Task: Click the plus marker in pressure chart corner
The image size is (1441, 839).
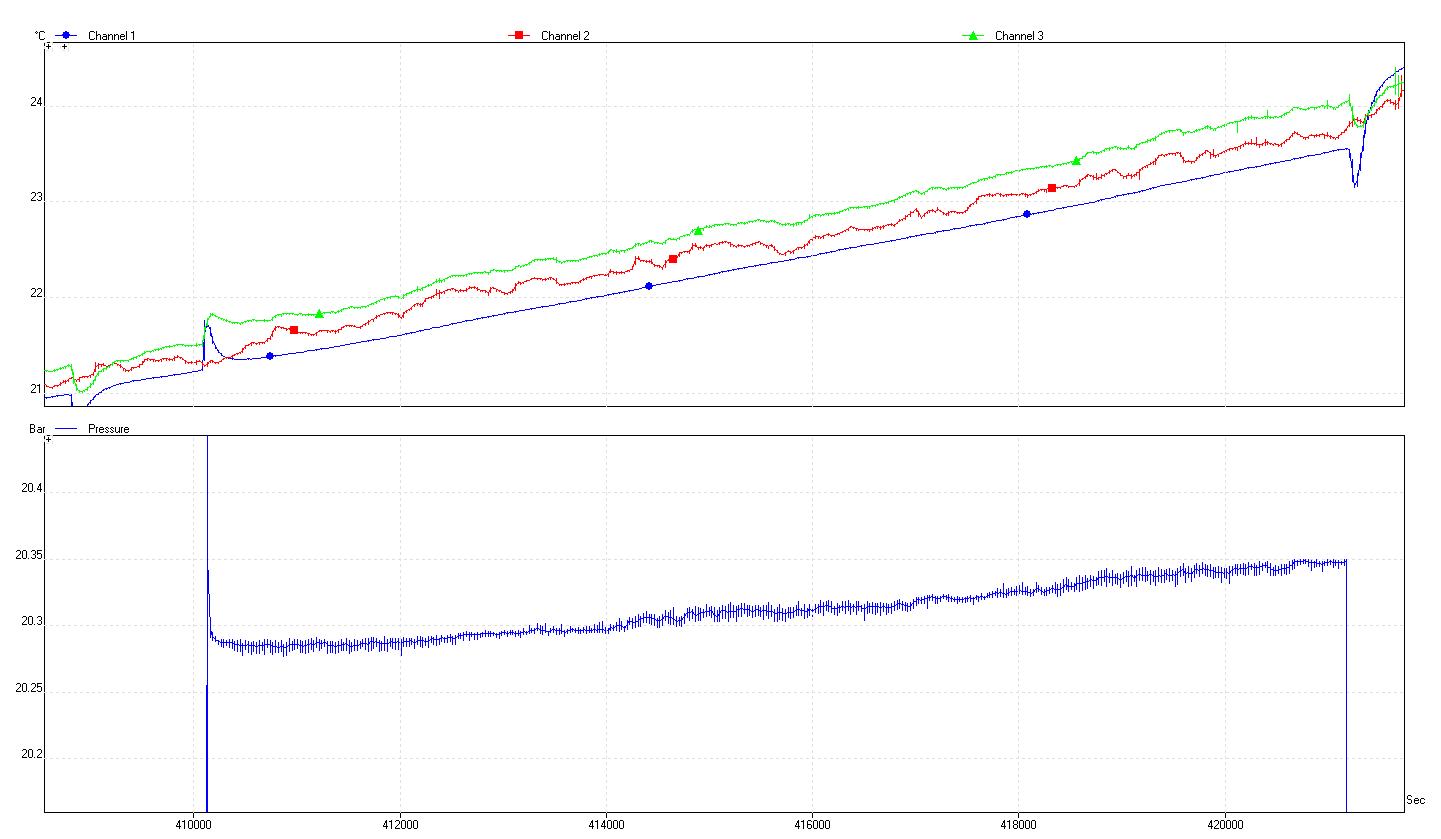Action: point(48,439)
